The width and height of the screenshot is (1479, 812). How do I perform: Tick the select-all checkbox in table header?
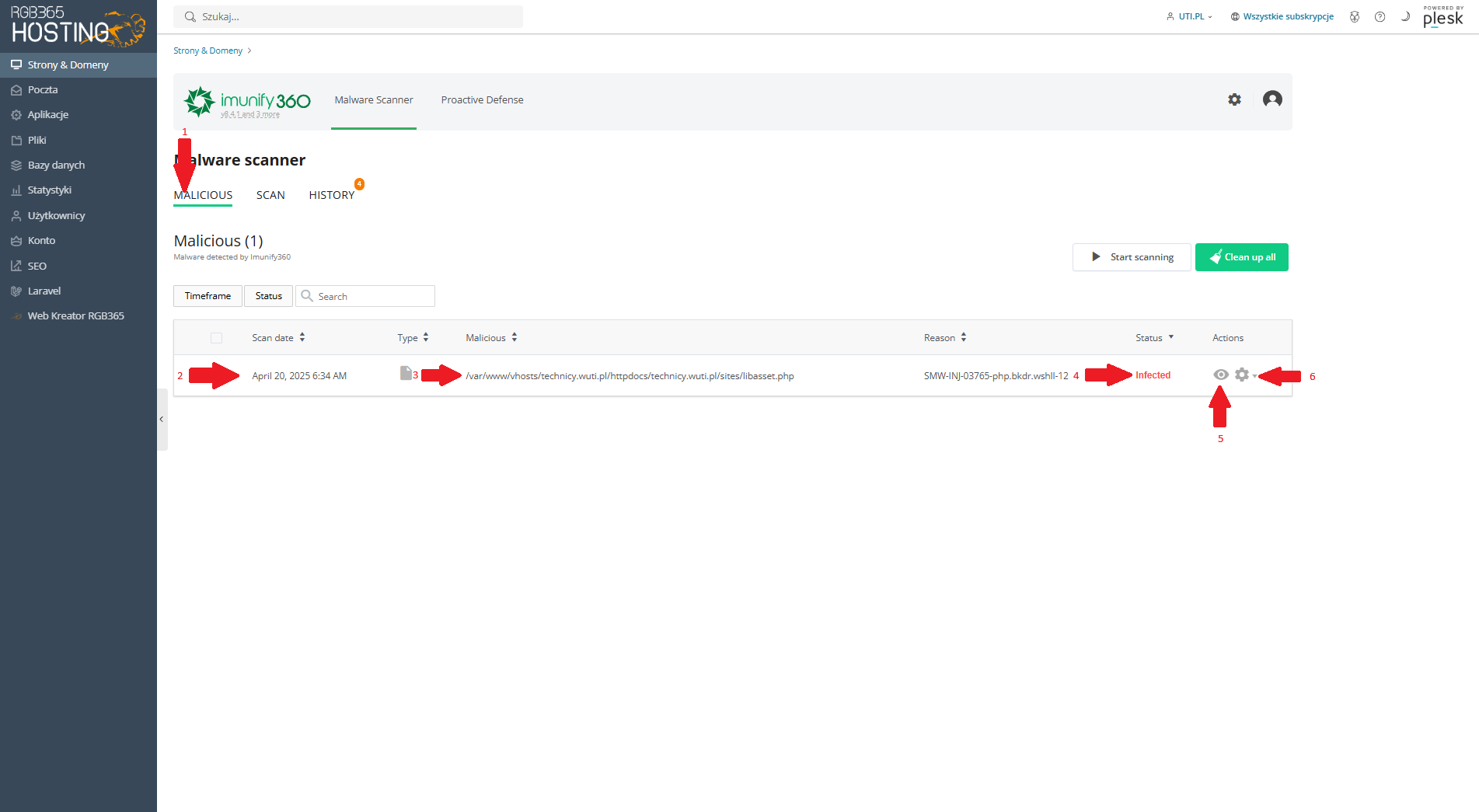[x=216, y=338]
